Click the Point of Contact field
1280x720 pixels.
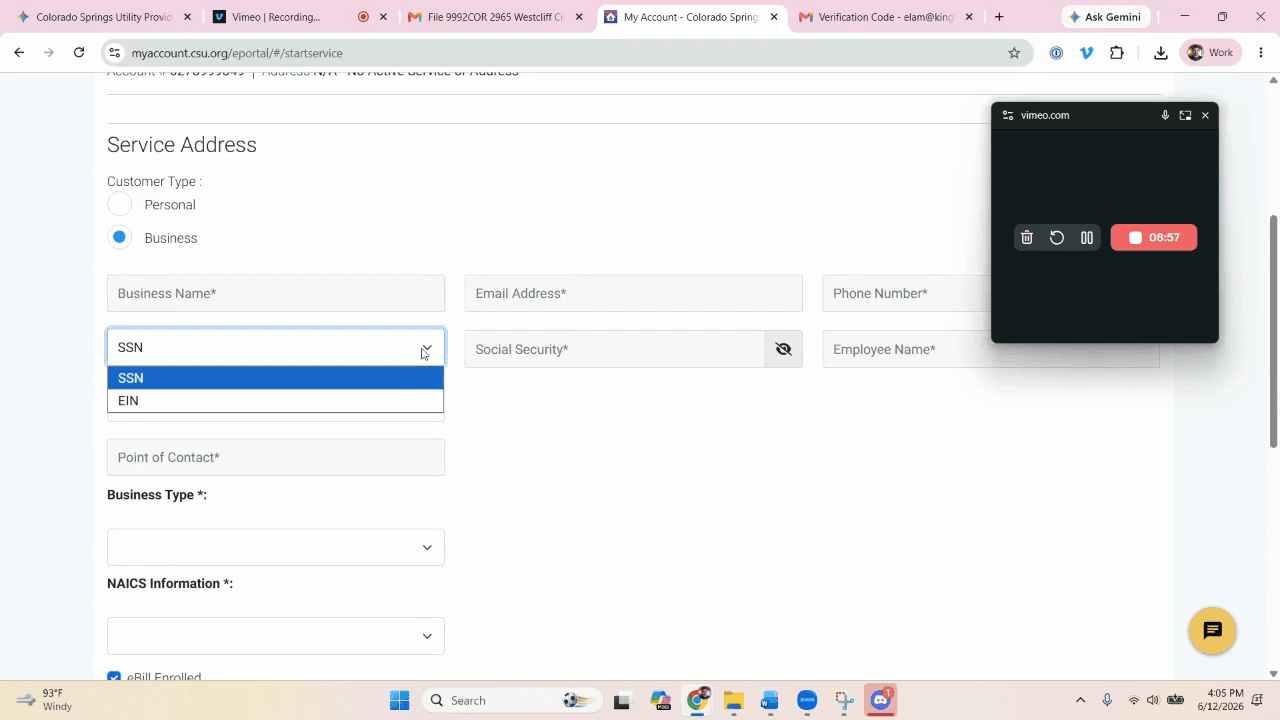[276, 457]
